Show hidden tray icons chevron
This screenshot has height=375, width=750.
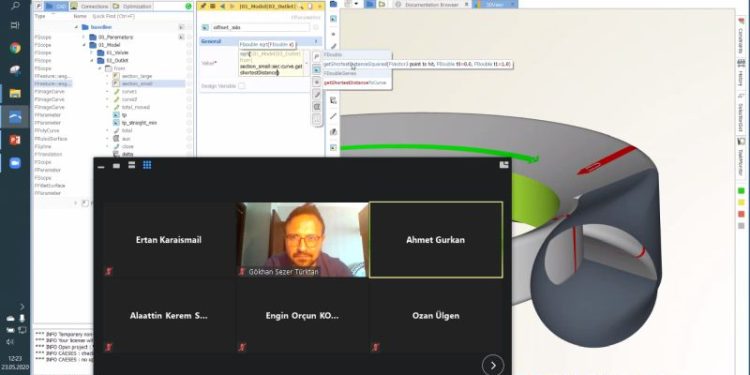point(22,307)
